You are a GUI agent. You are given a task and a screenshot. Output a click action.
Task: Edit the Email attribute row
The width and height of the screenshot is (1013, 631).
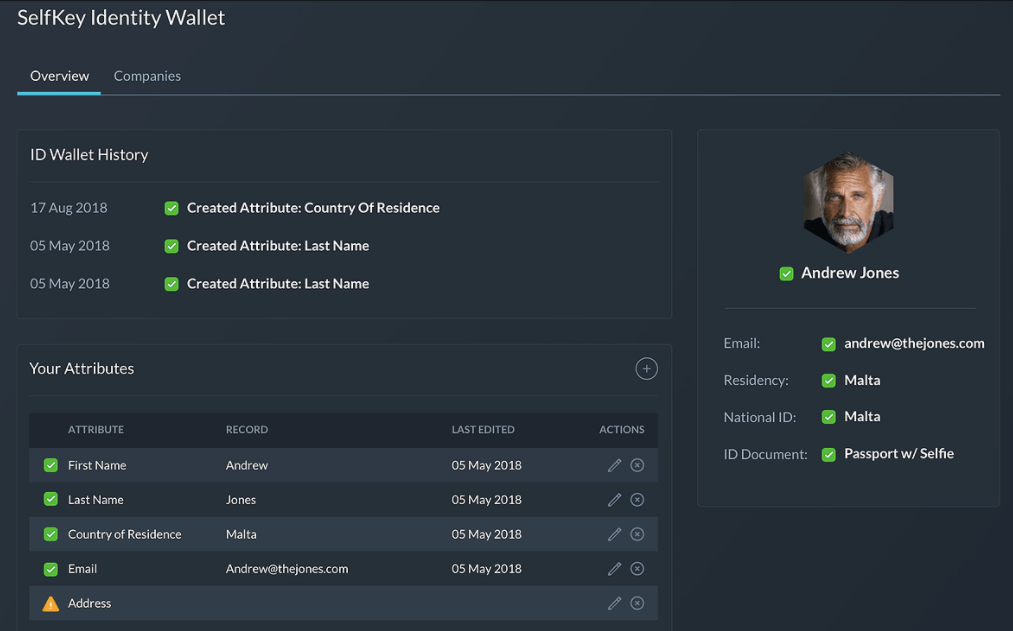[x=614, y=568]
